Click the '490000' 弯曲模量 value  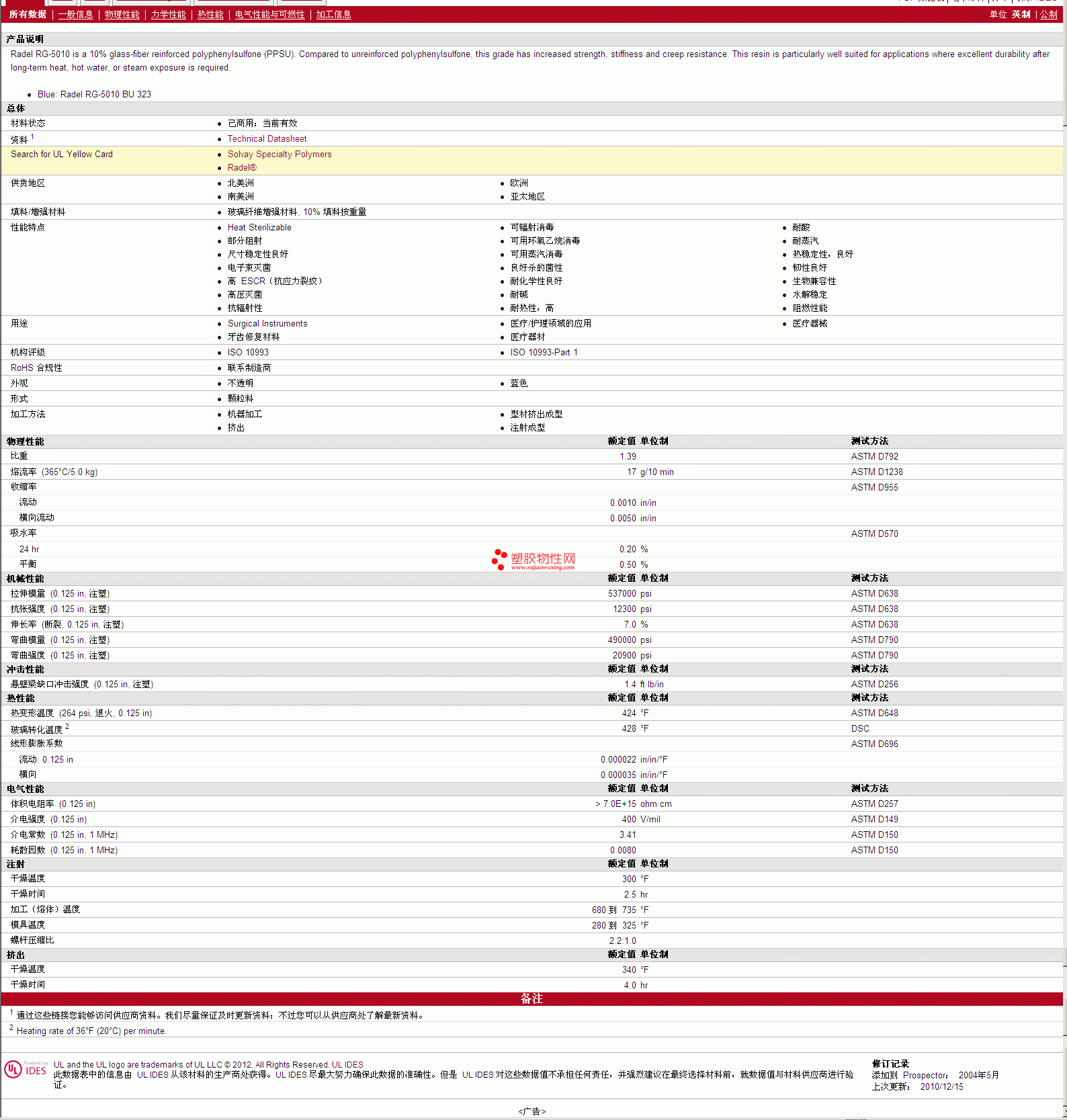coord(622,640)
